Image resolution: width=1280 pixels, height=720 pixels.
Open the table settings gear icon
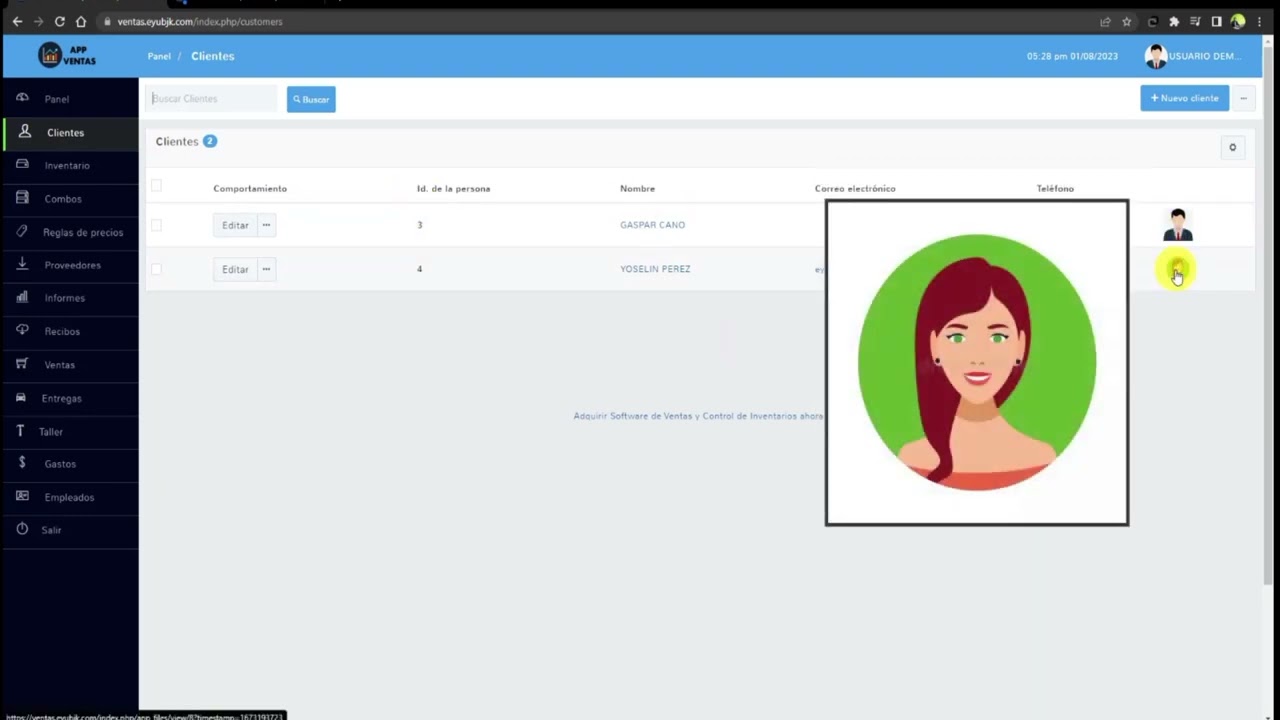click(x=1232, y=147)
